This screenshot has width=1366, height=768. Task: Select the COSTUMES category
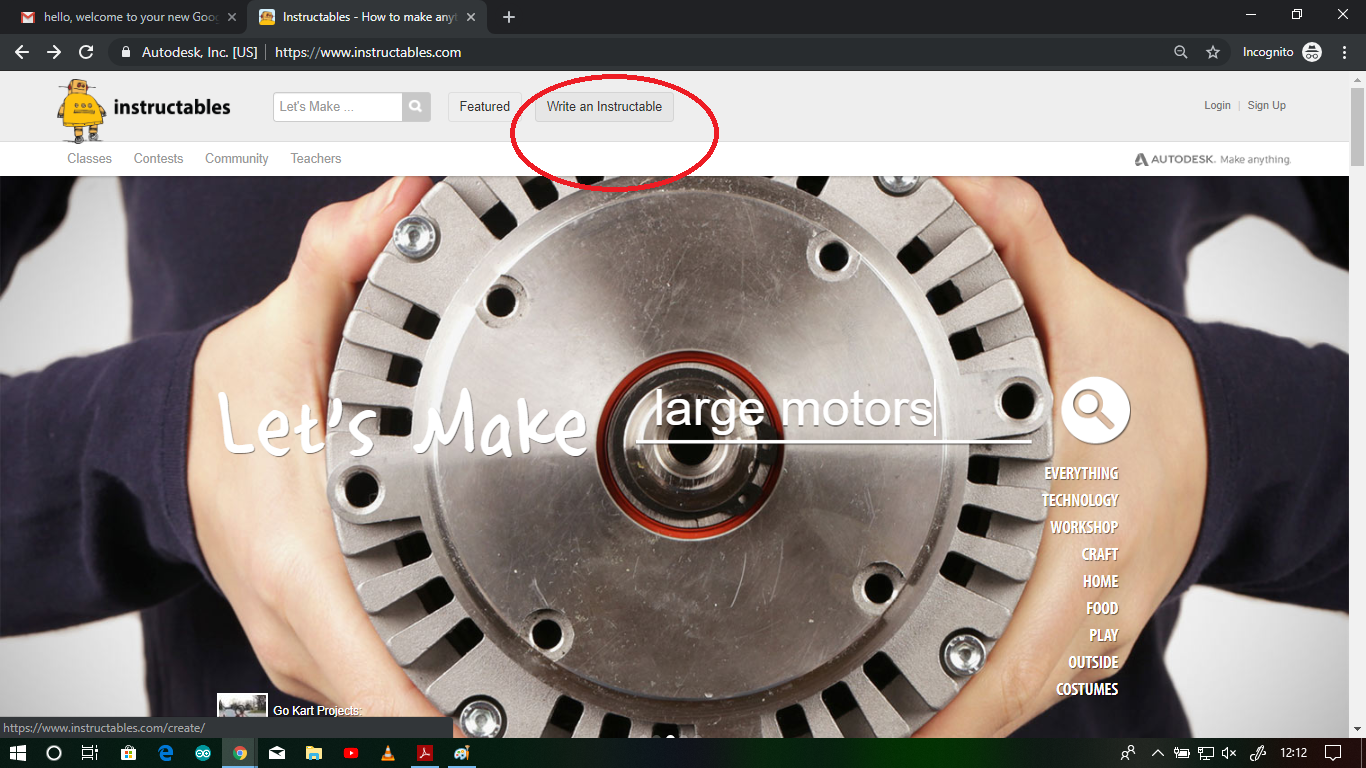(1087, 689)
